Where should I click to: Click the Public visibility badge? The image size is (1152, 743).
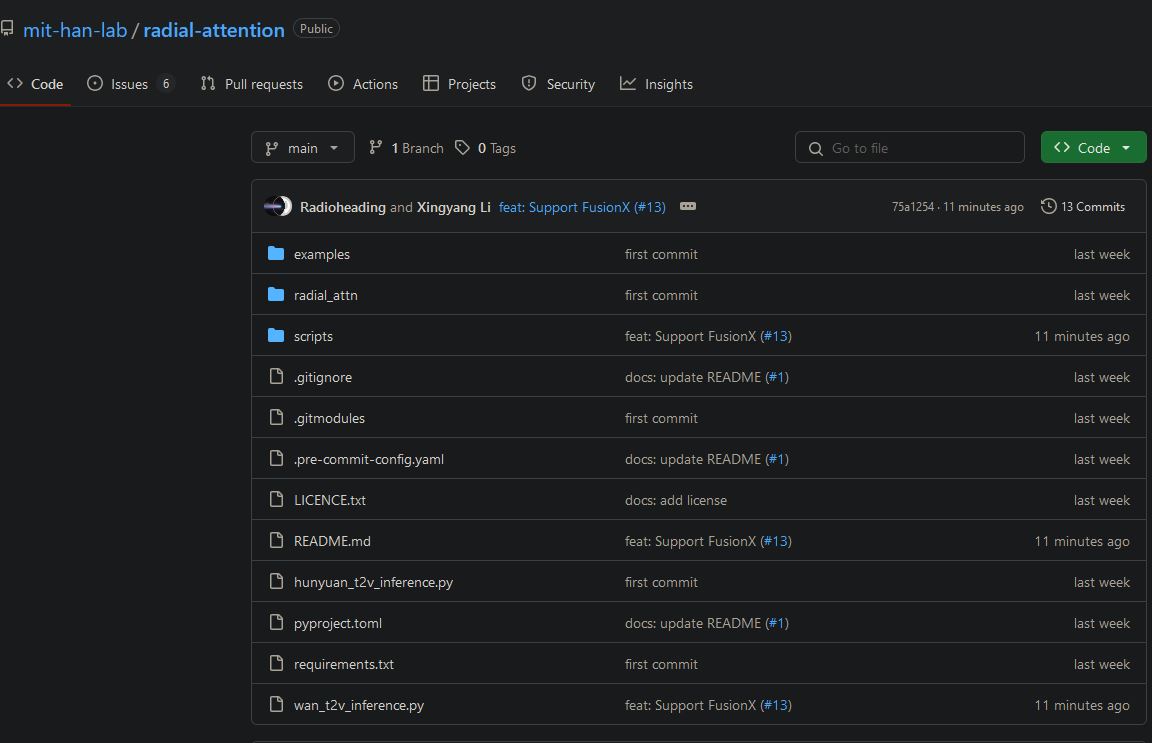click(316, 29)
